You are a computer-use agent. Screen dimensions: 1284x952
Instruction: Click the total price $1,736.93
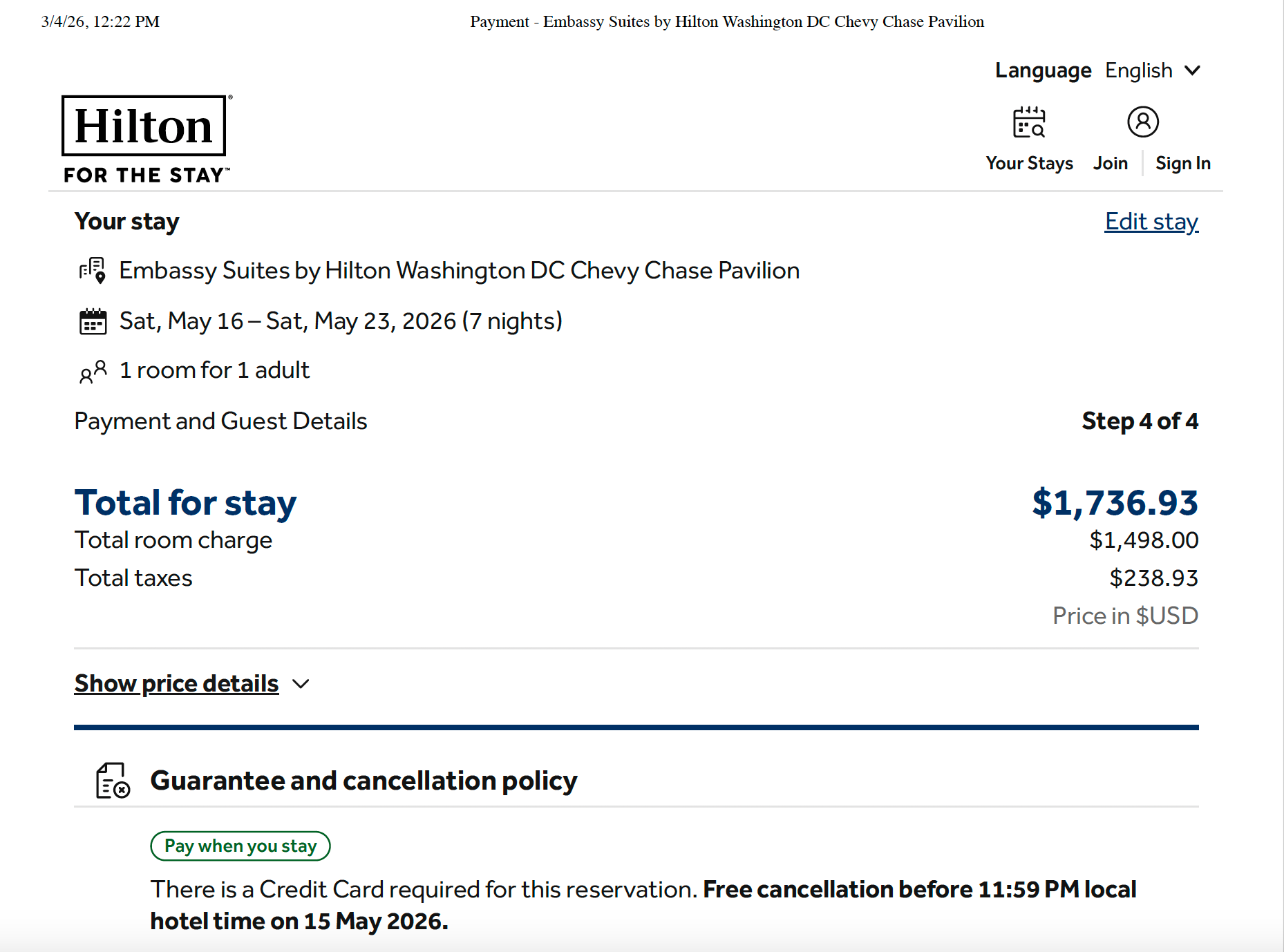(1115, 502)
